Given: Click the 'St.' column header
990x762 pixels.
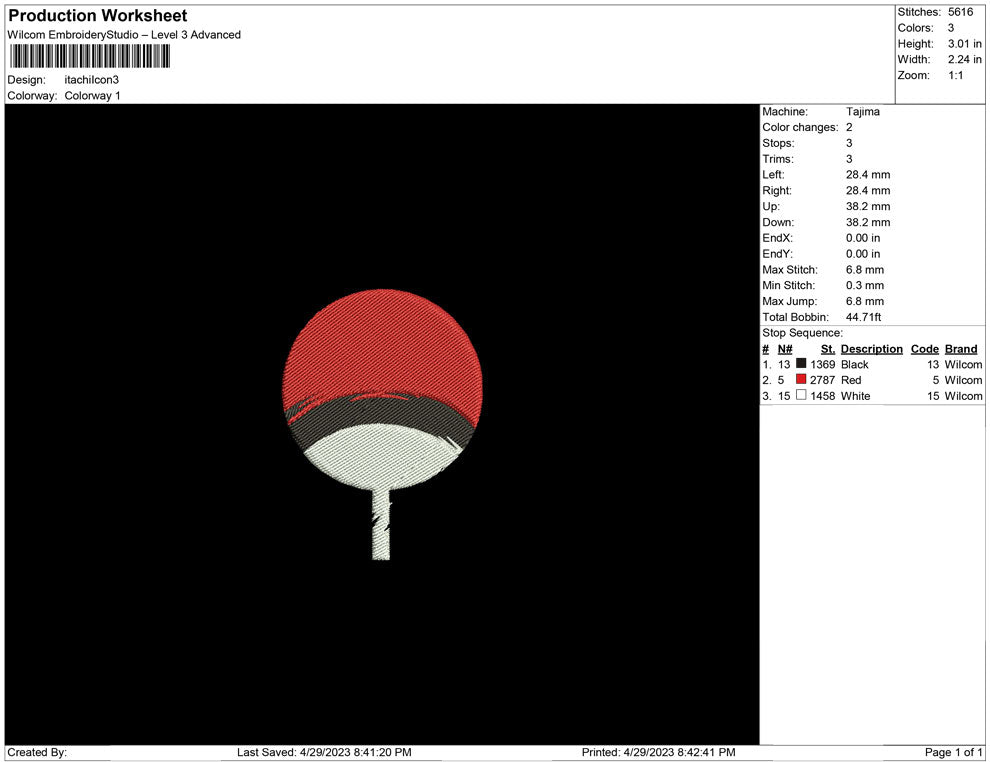Looking at the screenshot, I should (x=828, y=348).
